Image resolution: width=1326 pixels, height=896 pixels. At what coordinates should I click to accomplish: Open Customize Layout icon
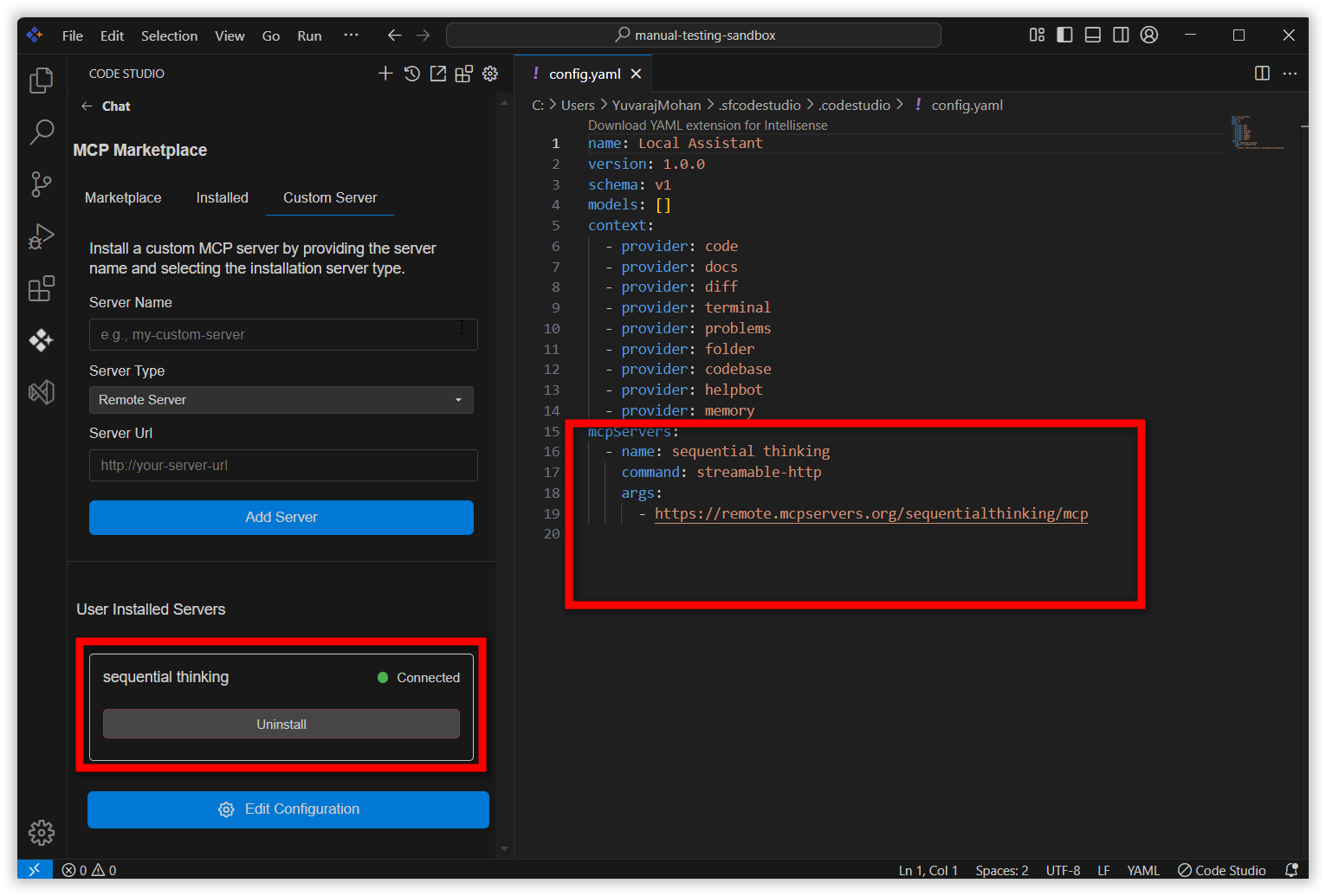tap(1037, 35)
